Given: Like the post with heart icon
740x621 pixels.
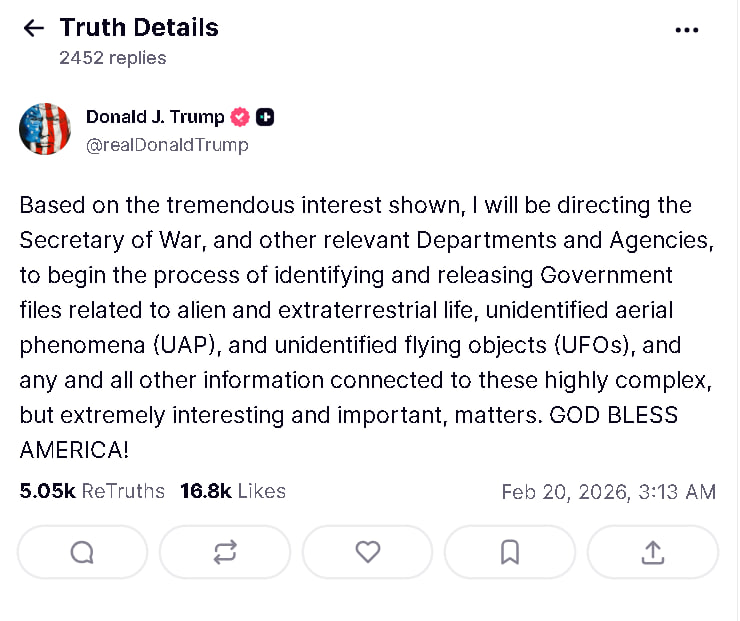Looking at the screenshot, I should click(368, 552).
